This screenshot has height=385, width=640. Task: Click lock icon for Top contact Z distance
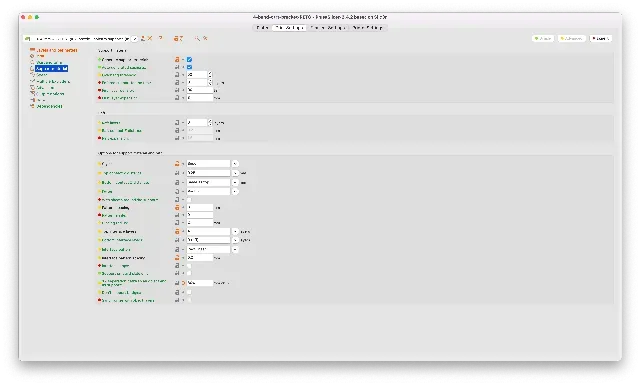tap(177, 173)
